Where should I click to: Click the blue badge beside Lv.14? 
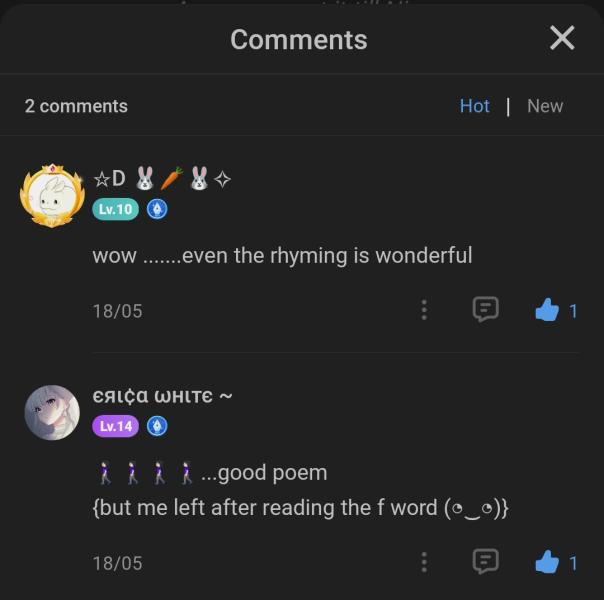pos(157,426)
